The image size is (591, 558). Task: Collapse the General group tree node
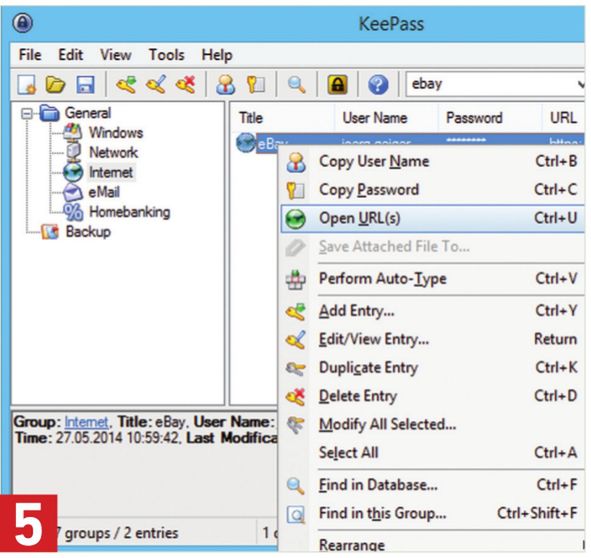[x=27, y=113]
